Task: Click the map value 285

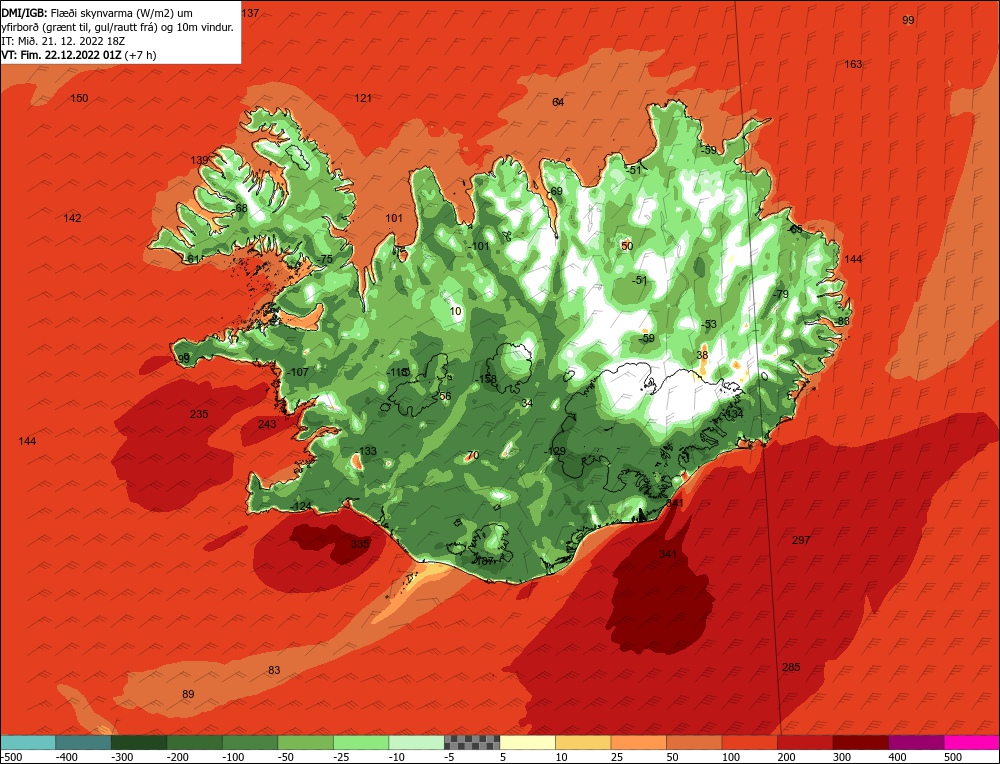Action: 791,667
